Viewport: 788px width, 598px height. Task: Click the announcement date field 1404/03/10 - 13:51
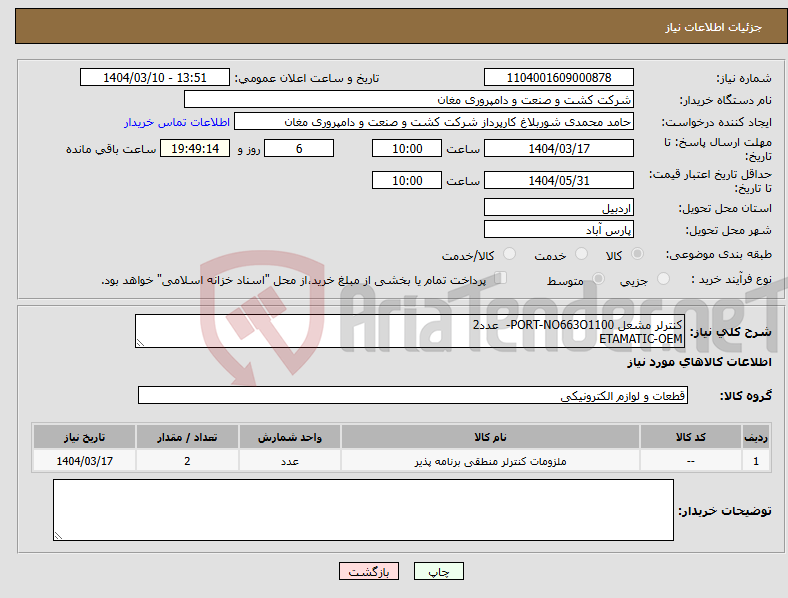click(x=155, y=77)
